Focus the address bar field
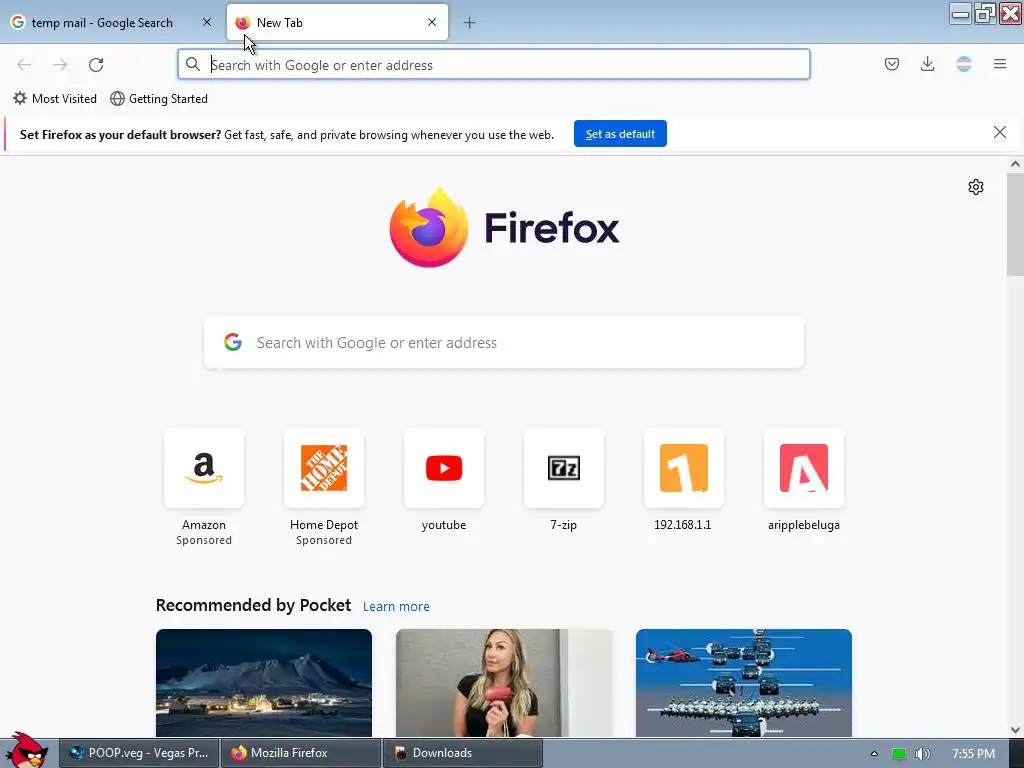 (x=494, y=65)
